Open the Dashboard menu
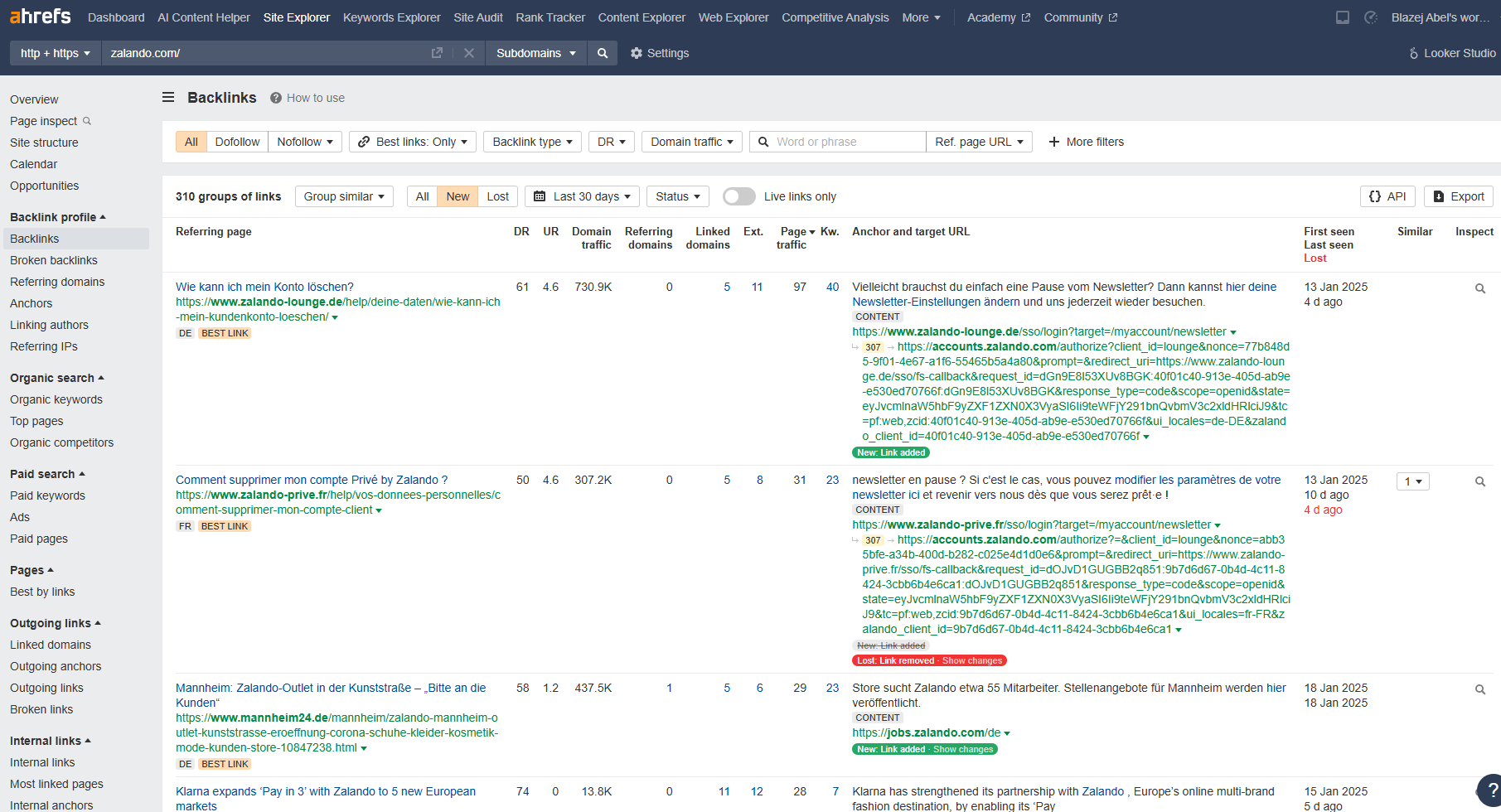Image resolution: width=1501 pixels, height=812 pixels. [x=116, y=17]
